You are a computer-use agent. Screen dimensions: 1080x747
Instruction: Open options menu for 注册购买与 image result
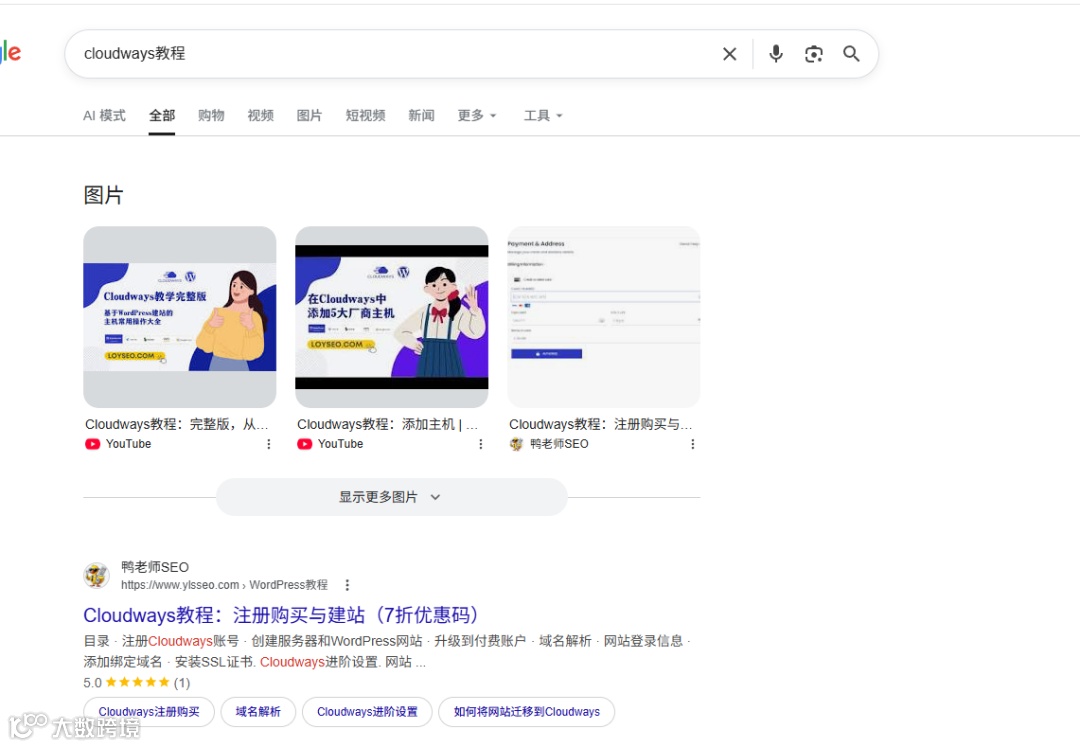pos(692,444)
